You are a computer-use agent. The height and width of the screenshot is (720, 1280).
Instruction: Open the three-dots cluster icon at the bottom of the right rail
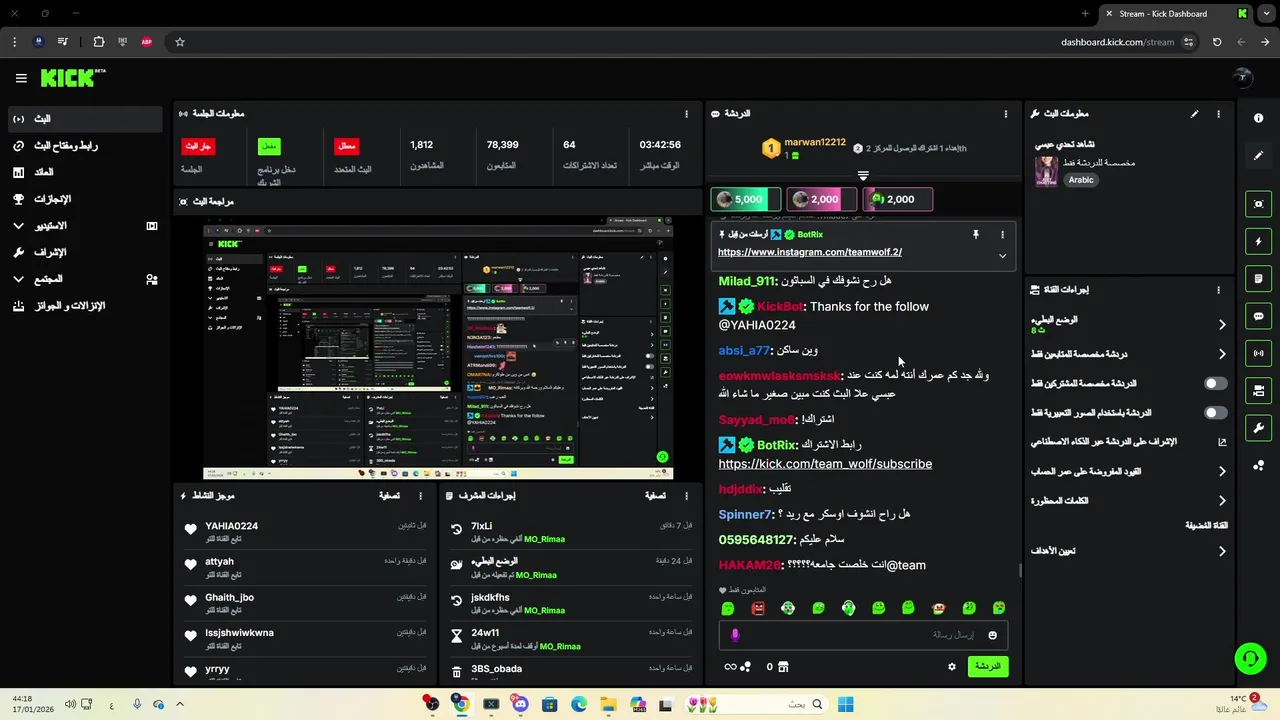pyautogui.click(x=1258, y=465)
